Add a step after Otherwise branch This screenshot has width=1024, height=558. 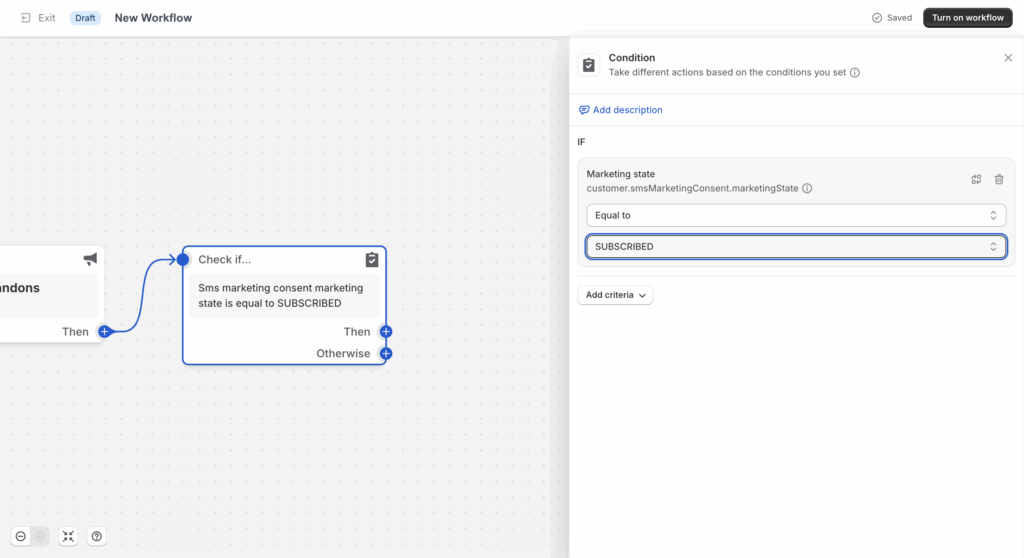point(386,353)
